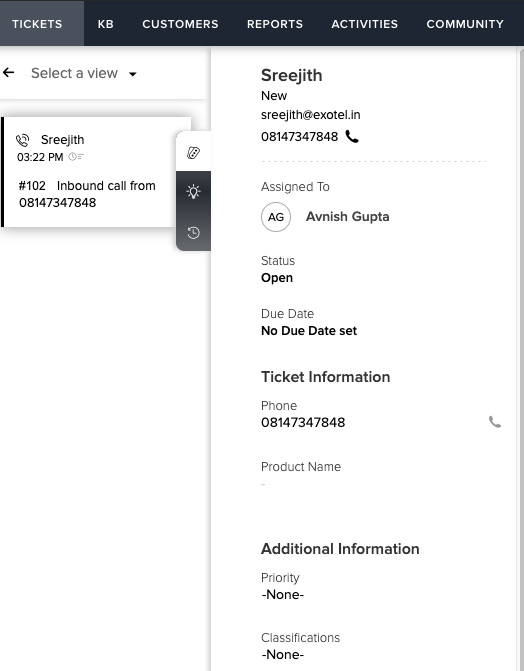Screen dimensions: 524x671
Task: Click the back arrow beside Select a view
Action: pyautogui.click(x=9, y=73)
